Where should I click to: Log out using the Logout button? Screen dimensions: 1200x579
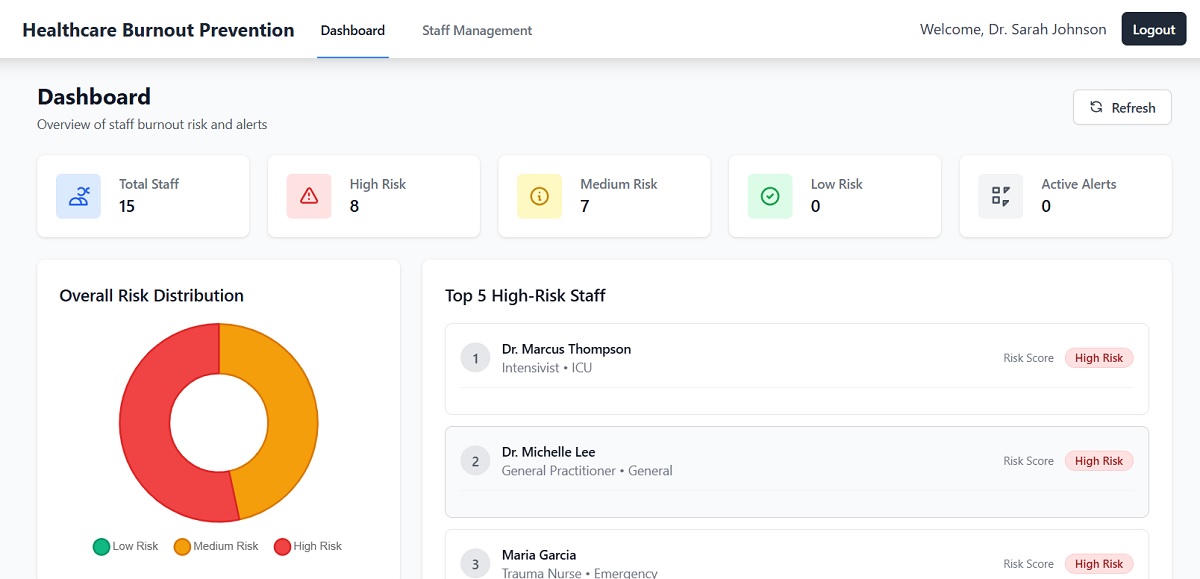(1153, 29)
